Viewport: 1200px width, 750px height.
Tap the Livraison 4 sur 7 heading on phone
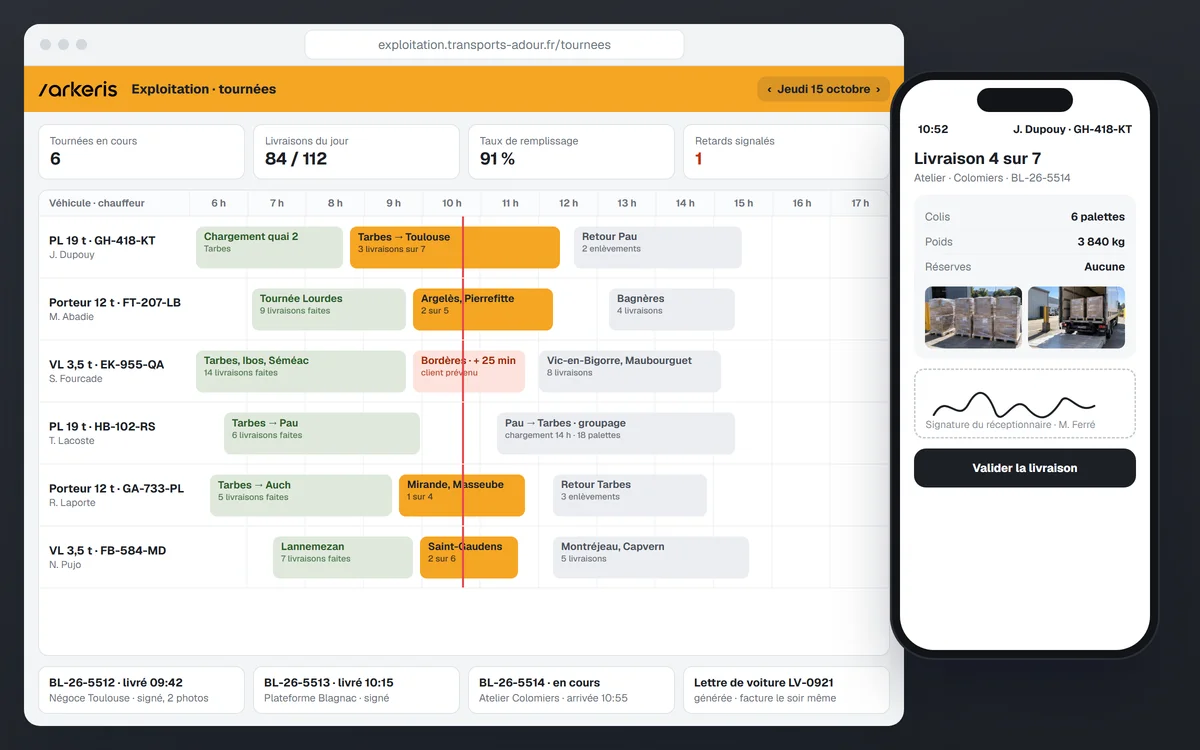click(978, 159)
